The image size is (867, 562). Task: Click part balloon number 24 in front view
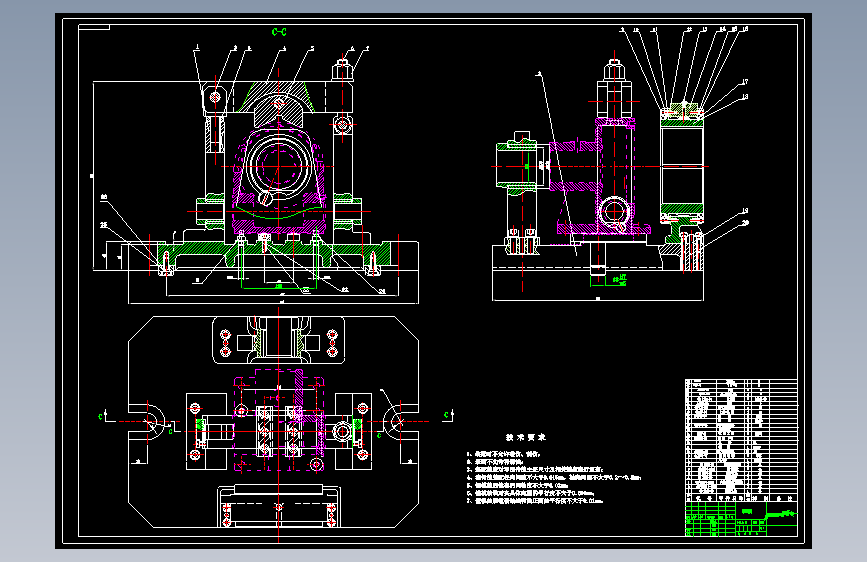382,292
